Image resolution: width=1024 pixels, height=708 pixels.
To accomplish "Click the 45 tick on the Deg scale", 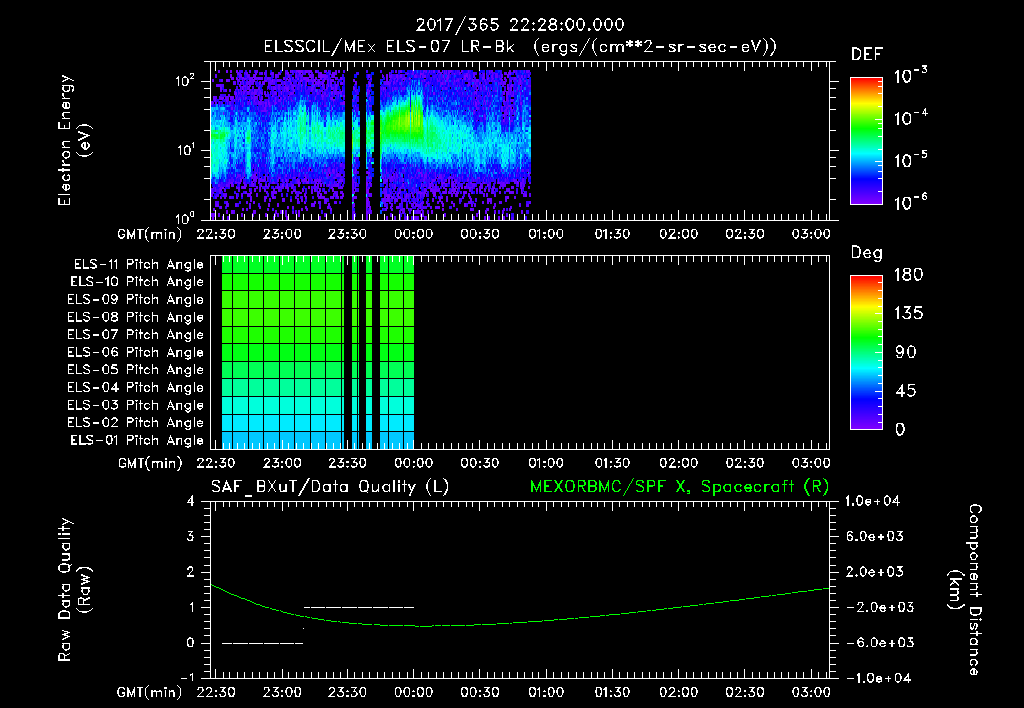I will [x=905, y=391].
